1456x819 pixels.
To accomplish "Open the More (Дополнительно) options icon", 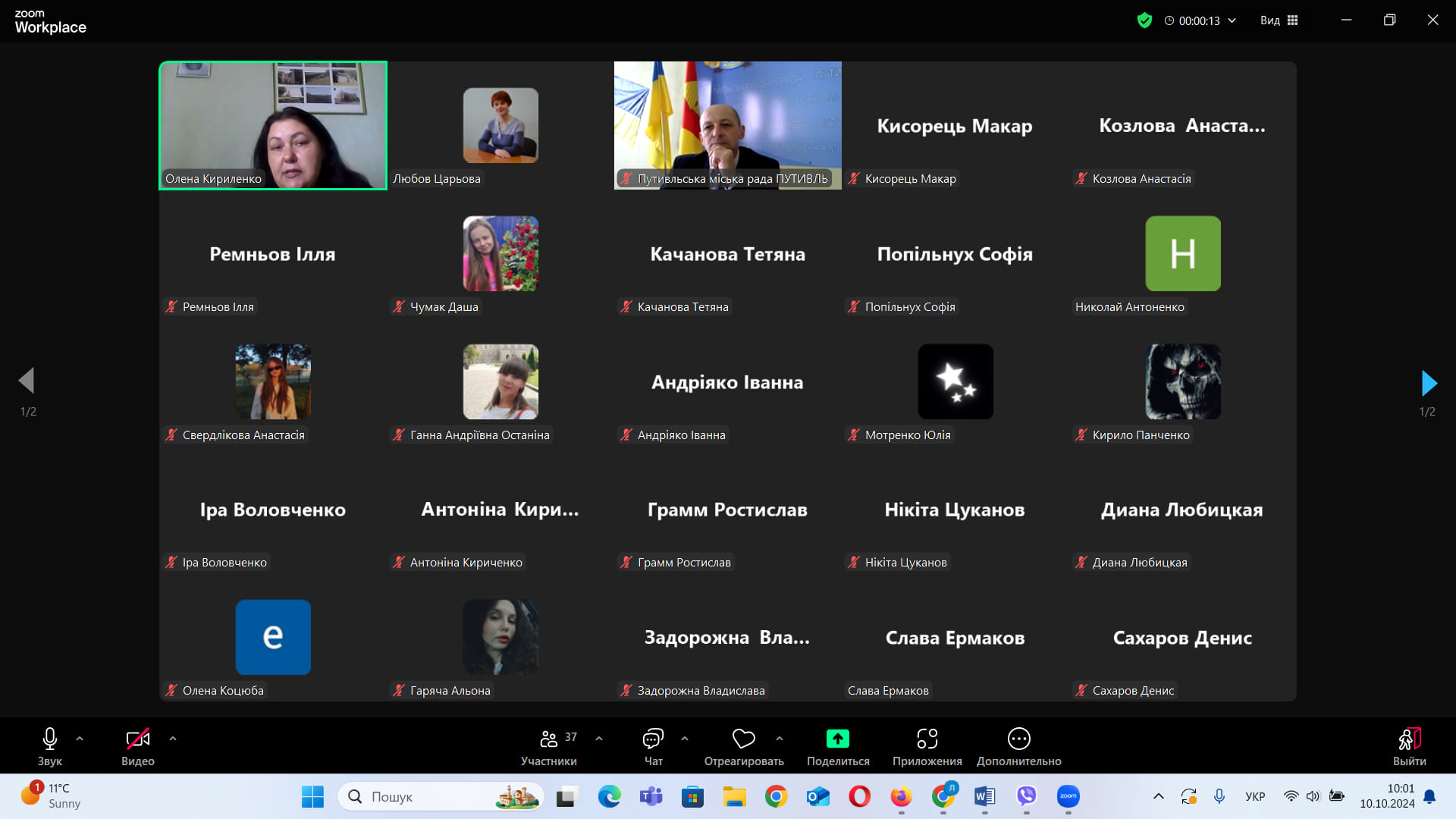I will 1018,739.
